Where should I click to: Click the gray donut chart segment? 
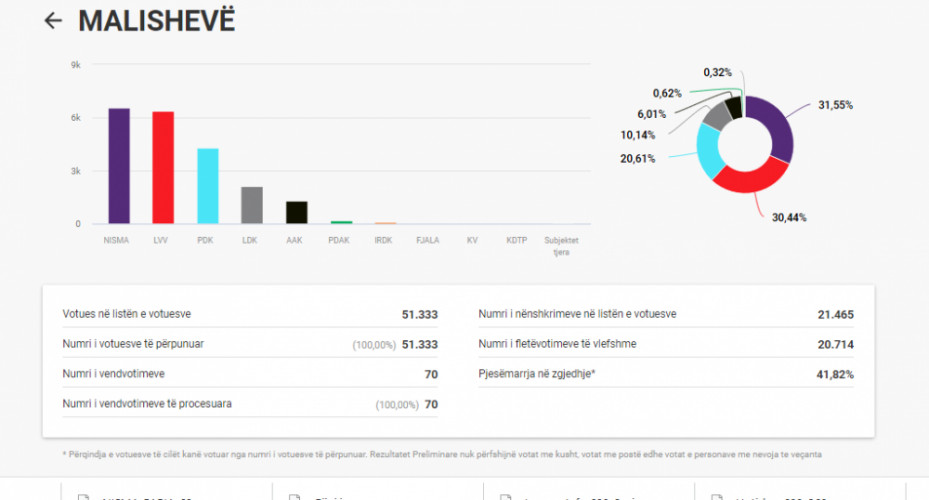[x=716, y=116]
